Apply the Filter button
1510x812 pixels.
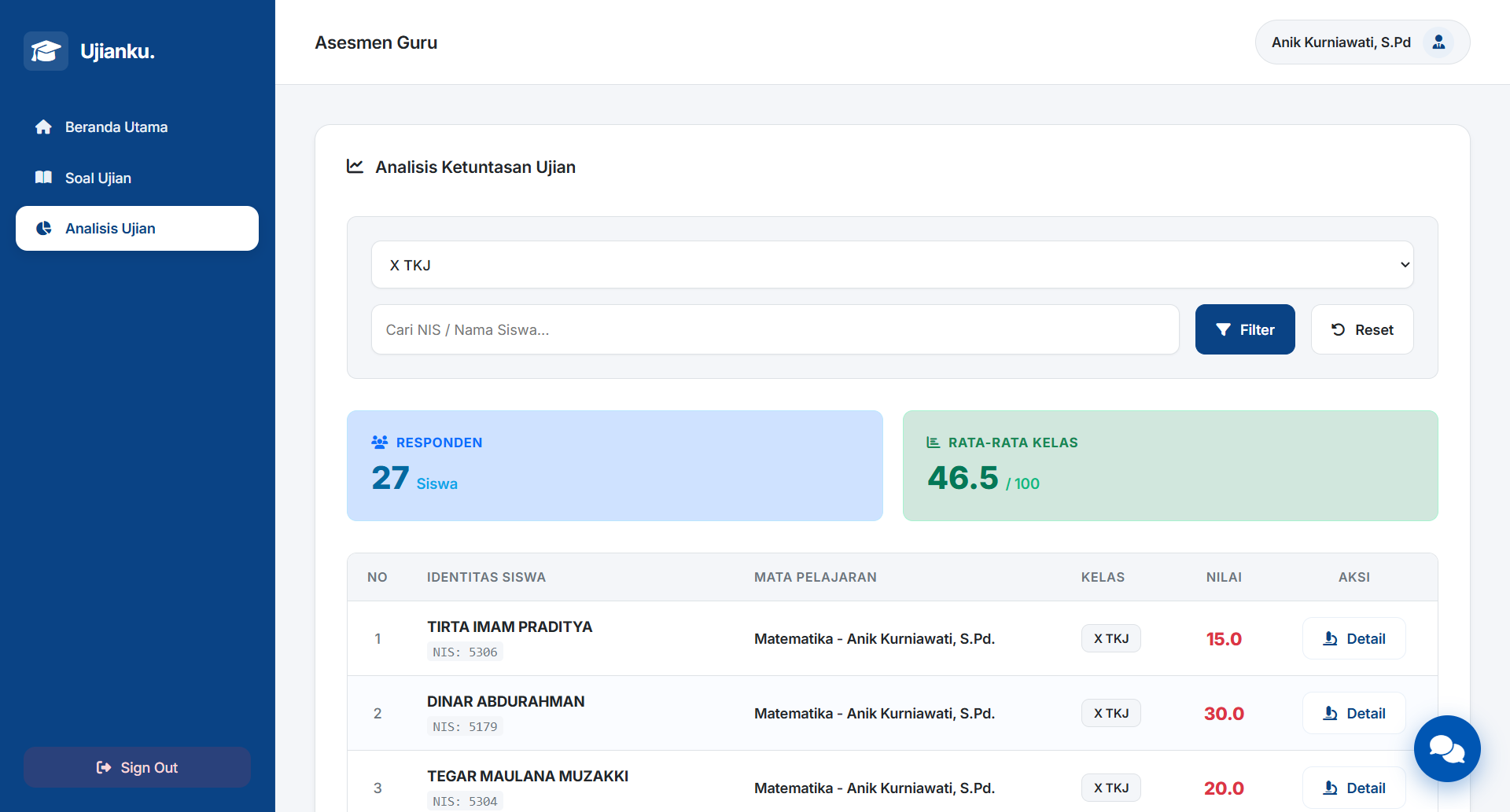[1245, 329]
